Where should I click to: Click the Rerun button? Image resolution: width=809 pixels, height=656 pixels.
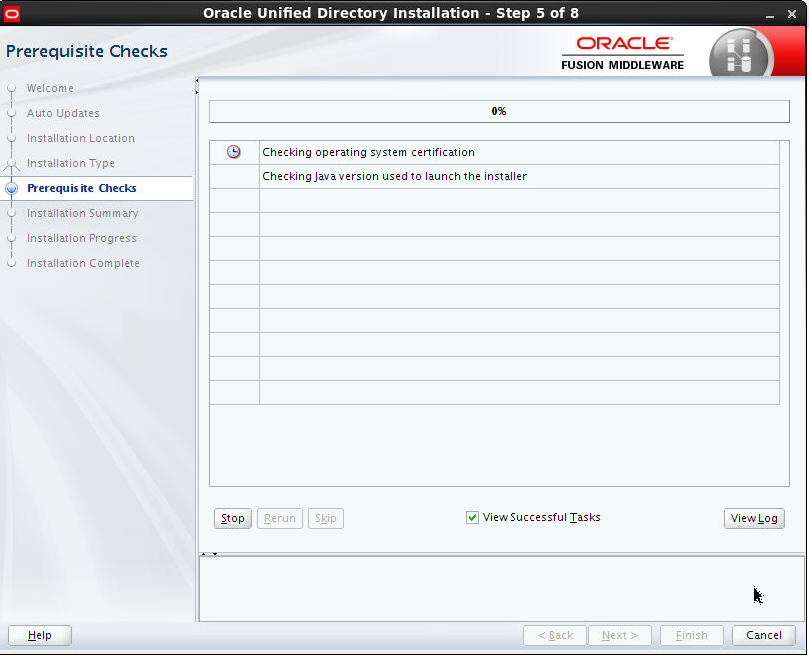[x=280, y=518]
